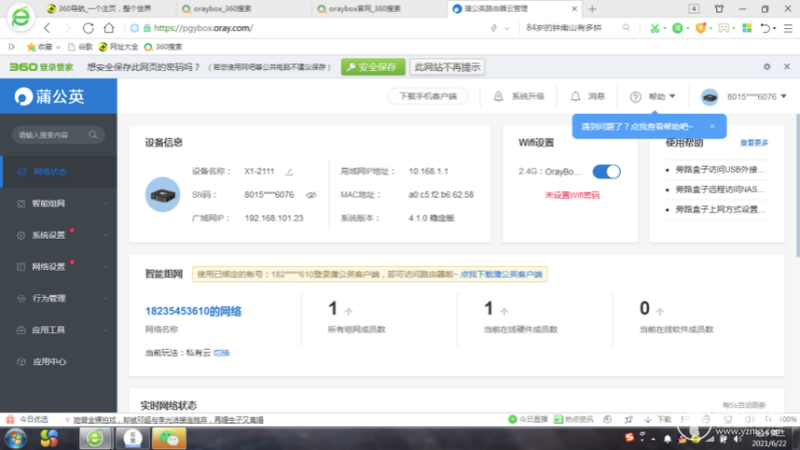
Task: Expand 系统设置 sidebar menu
Action: [x=58, y=235]
